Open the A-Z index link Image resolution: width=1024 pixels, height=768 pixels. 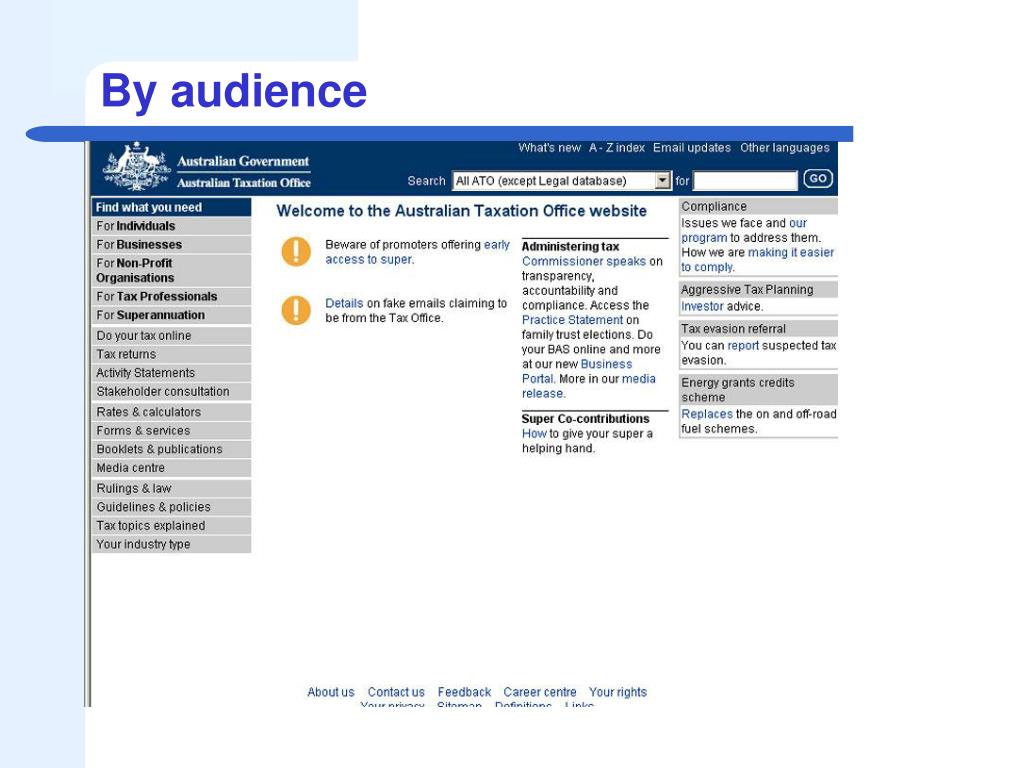click(x=616, y=148)
